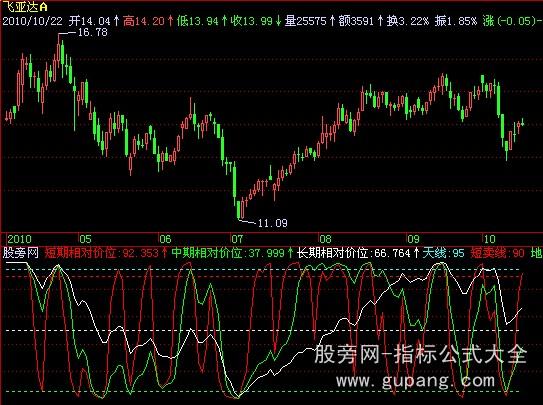The height and width of the screenshot is (405, 543).
Task: Click the 长期相对价位 66.764 indicator label
Action: [x=354, y=253]
